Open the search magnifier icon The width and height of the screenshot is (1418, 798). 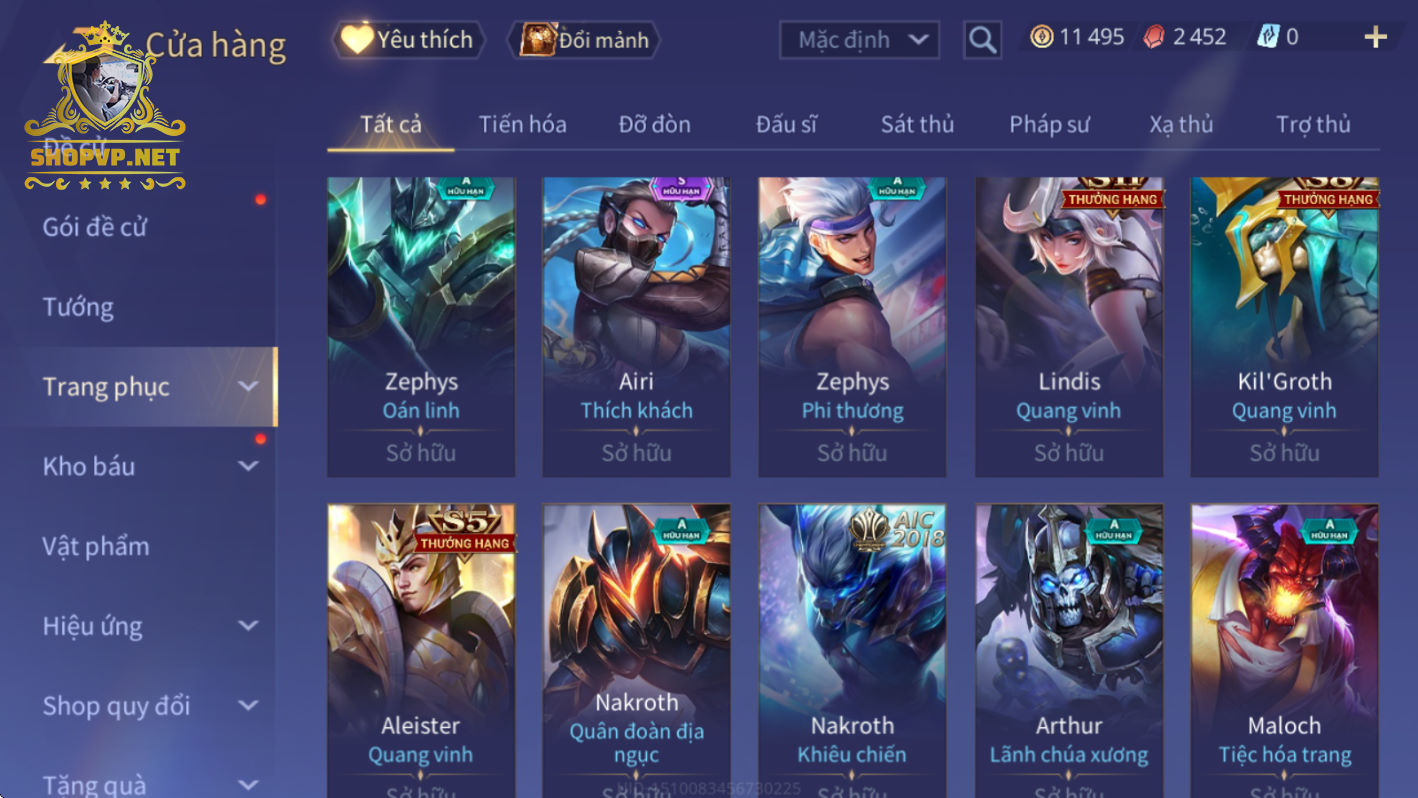982,40
